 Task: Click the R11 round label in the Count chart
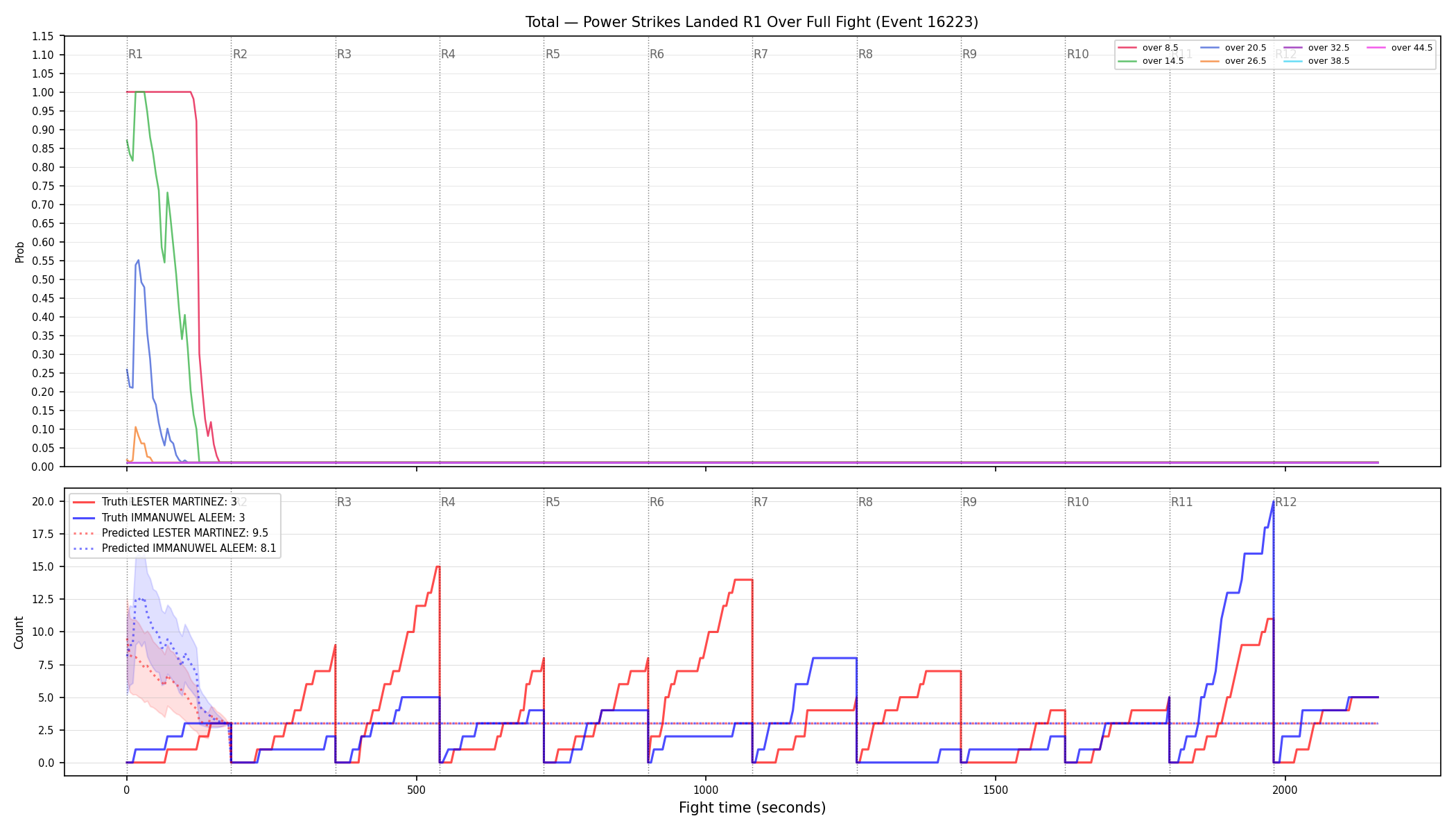(x=1182, y=502)
